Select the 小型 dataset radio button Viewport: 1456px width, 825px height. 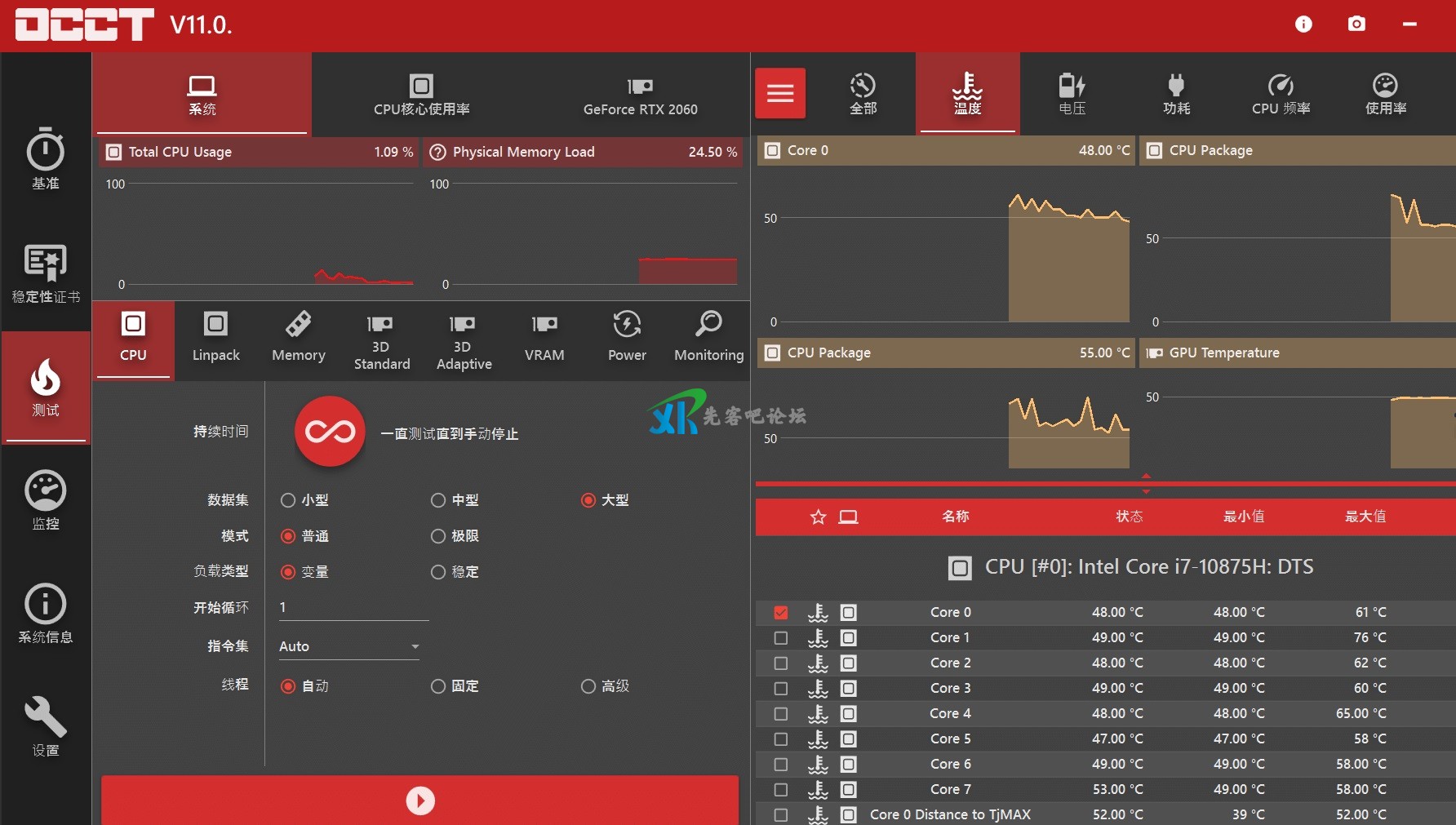click(x=288, y=500)
